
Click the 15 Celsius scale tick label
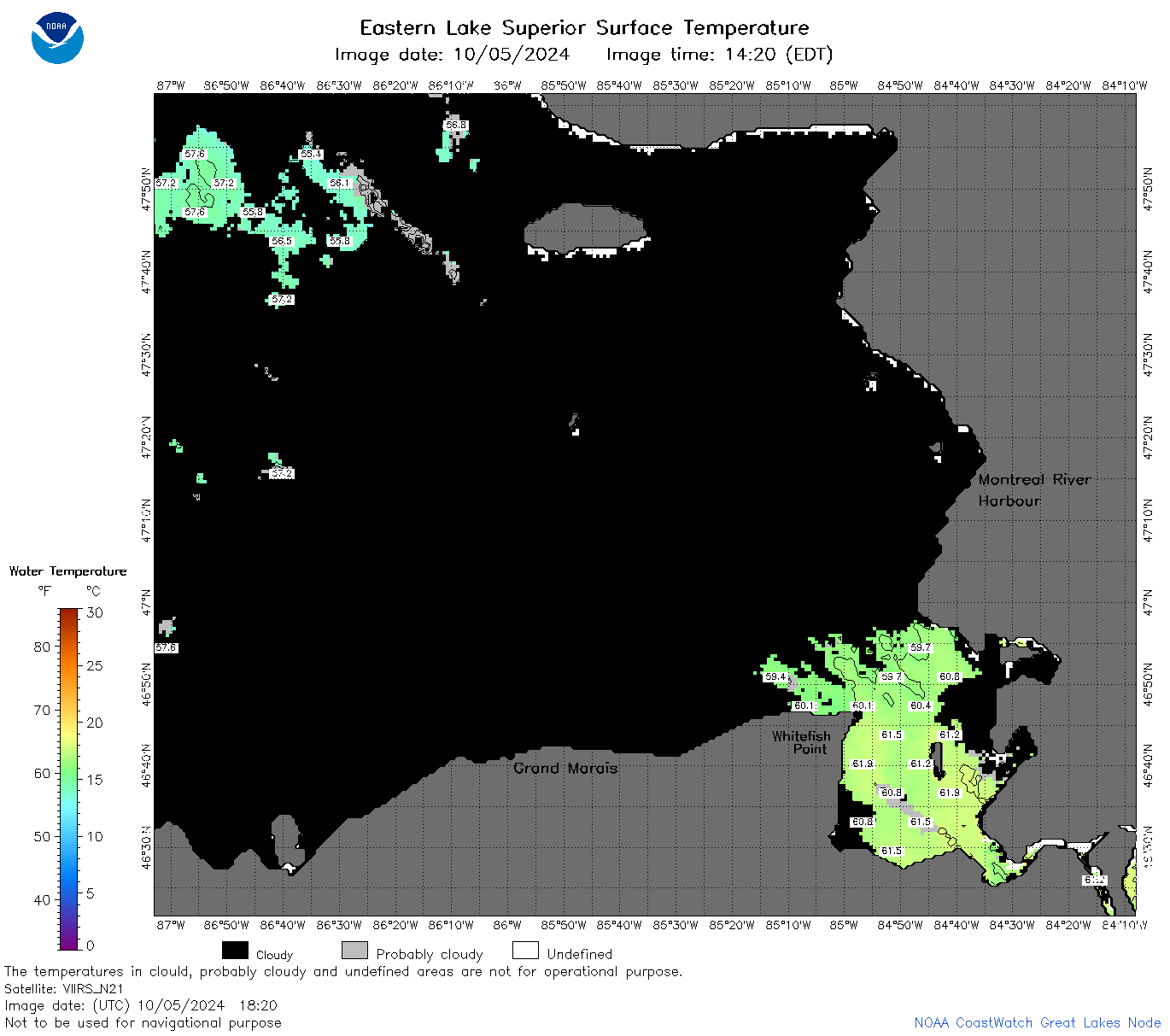coord(95,779)
